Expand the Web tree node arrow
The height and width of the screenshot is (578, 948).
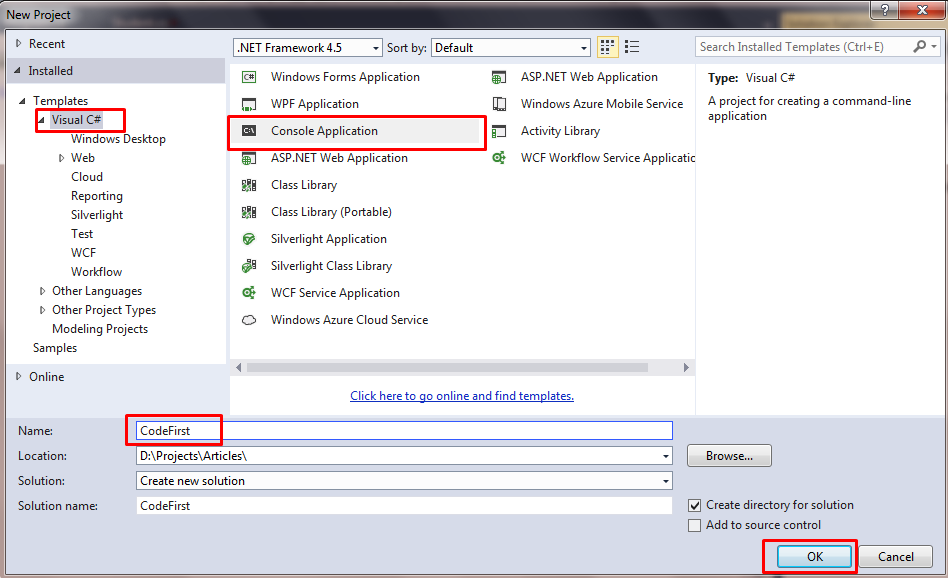point(61,158)
